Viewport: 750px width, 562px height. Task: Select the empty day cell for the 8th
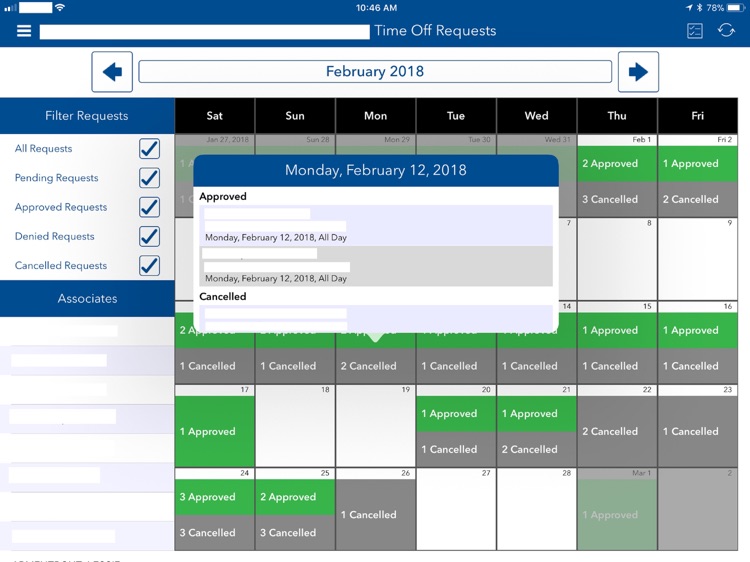click(x=617, y=259)
